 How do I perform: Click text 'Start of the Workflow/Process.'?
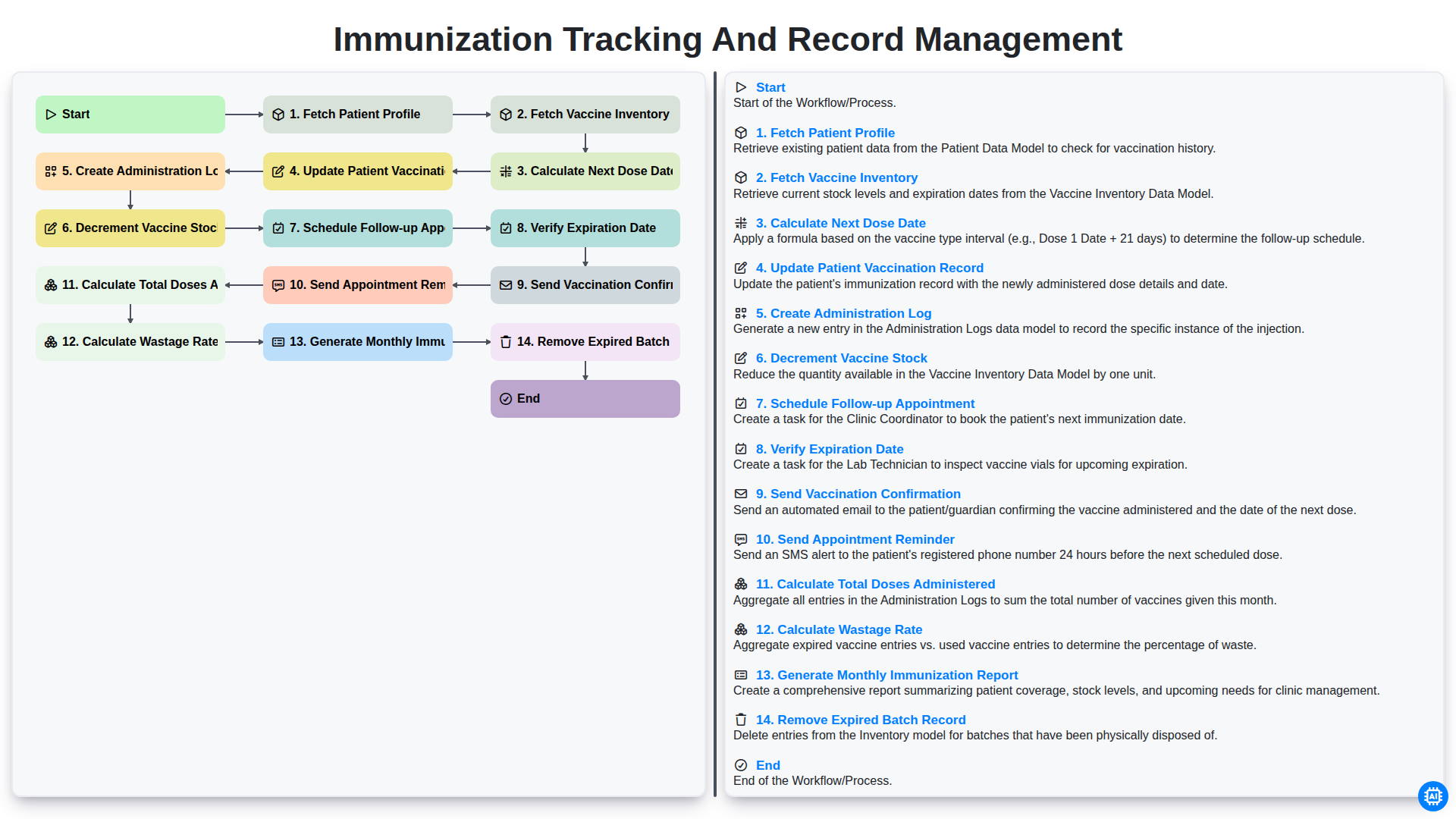(814, 103)
